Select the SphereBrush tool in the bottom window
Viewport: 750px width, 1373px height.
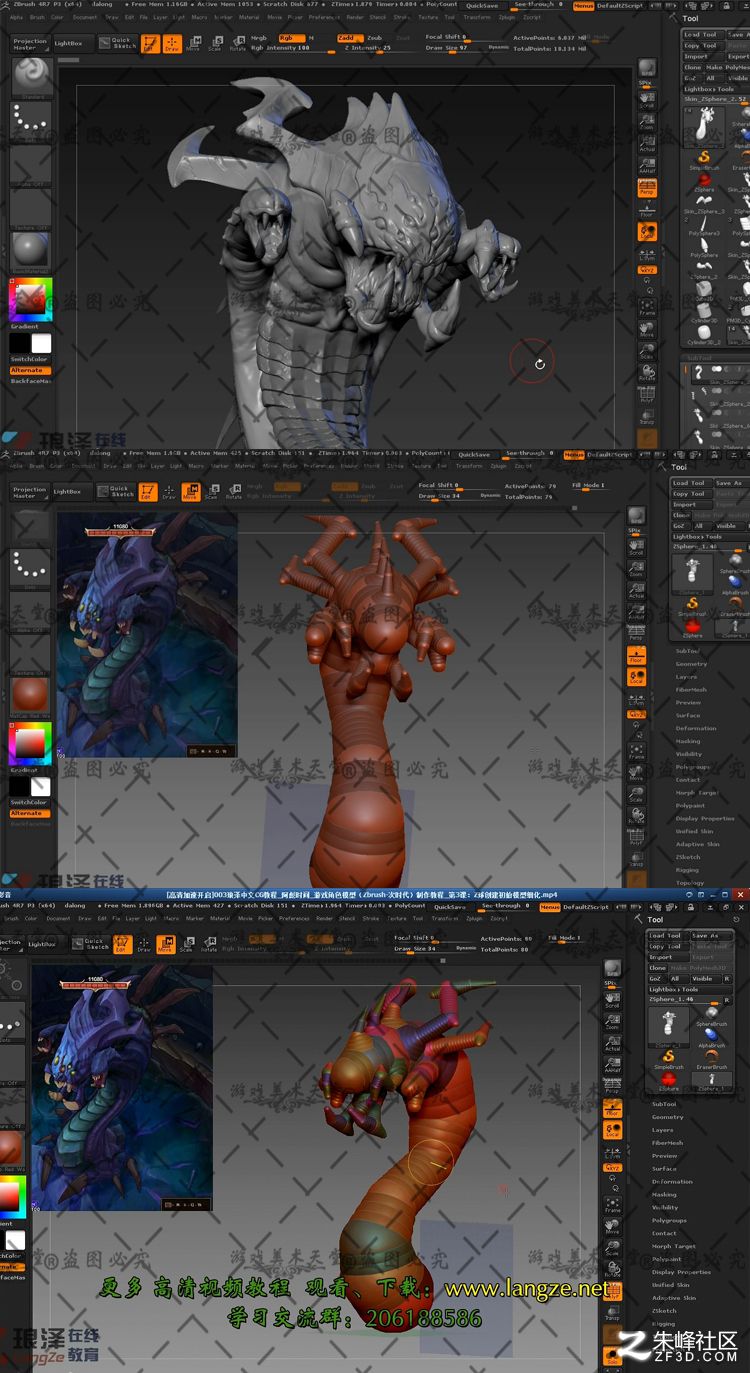(x=711, y=1018)
